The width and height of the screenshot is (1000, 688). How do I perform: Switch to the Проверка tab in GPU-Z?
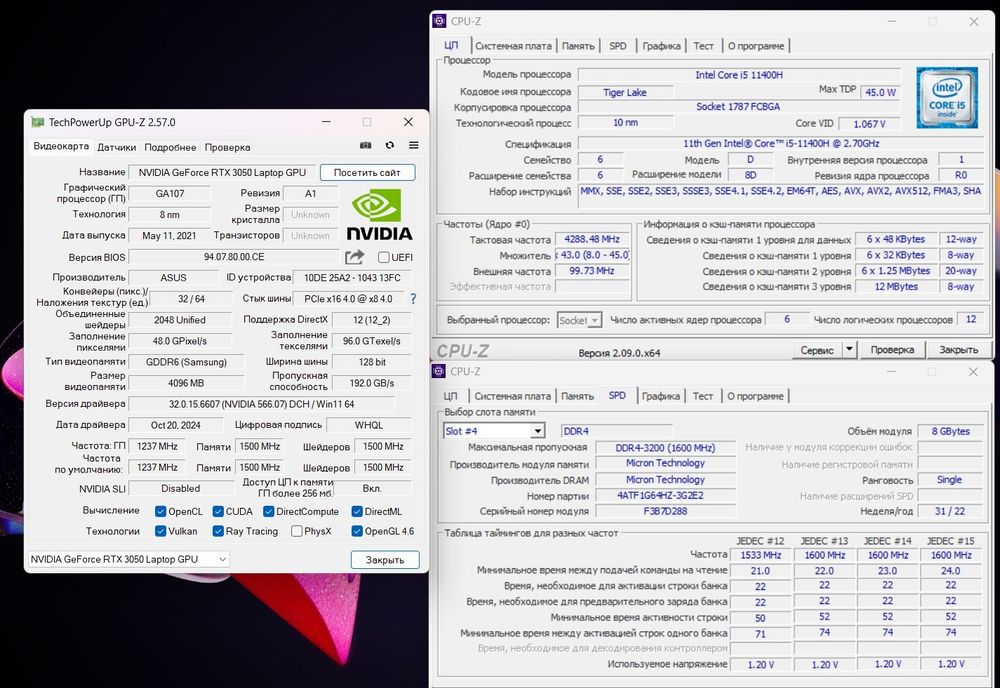(x=228, y=147)
